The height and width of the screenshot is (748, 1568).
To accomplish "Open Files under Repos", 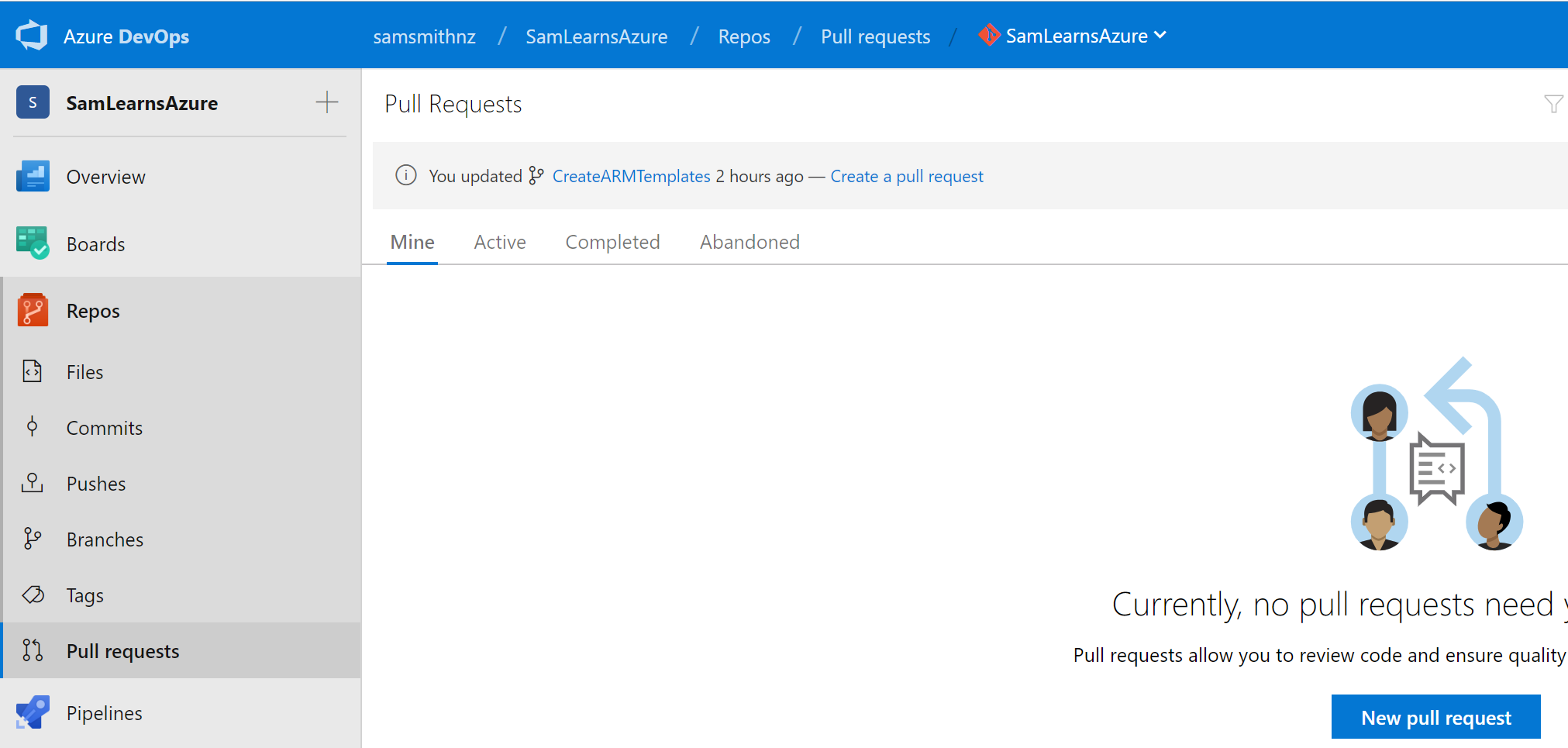I will pyautogui.click(x=84, y=372).
